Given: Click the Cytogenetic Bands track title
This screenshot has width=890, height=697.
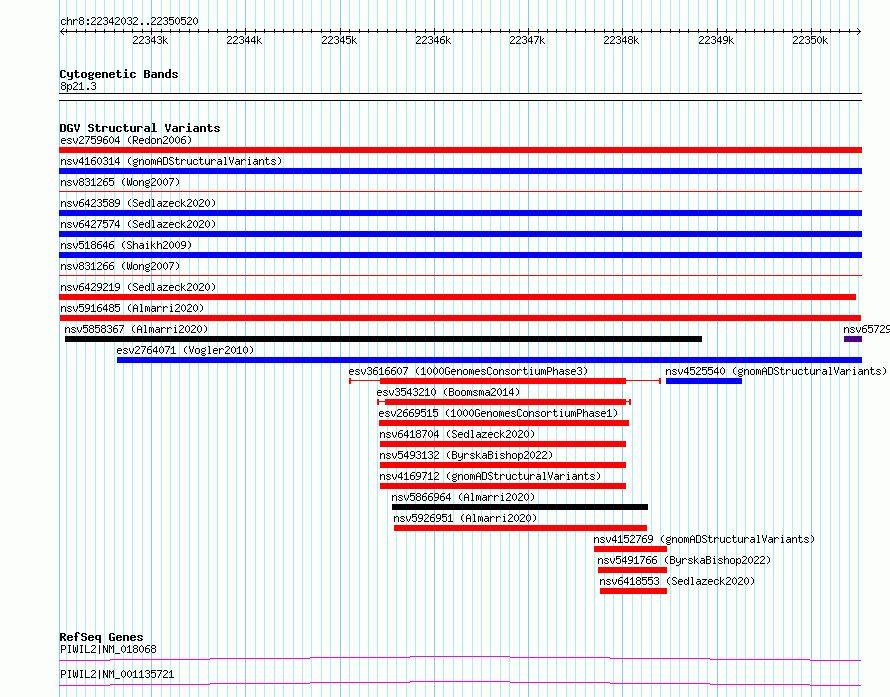Looking at the screenshot, I should 119,74.
